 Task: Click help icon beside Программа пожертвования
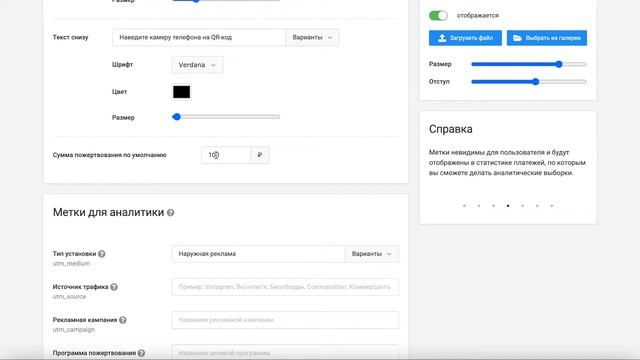141,353
